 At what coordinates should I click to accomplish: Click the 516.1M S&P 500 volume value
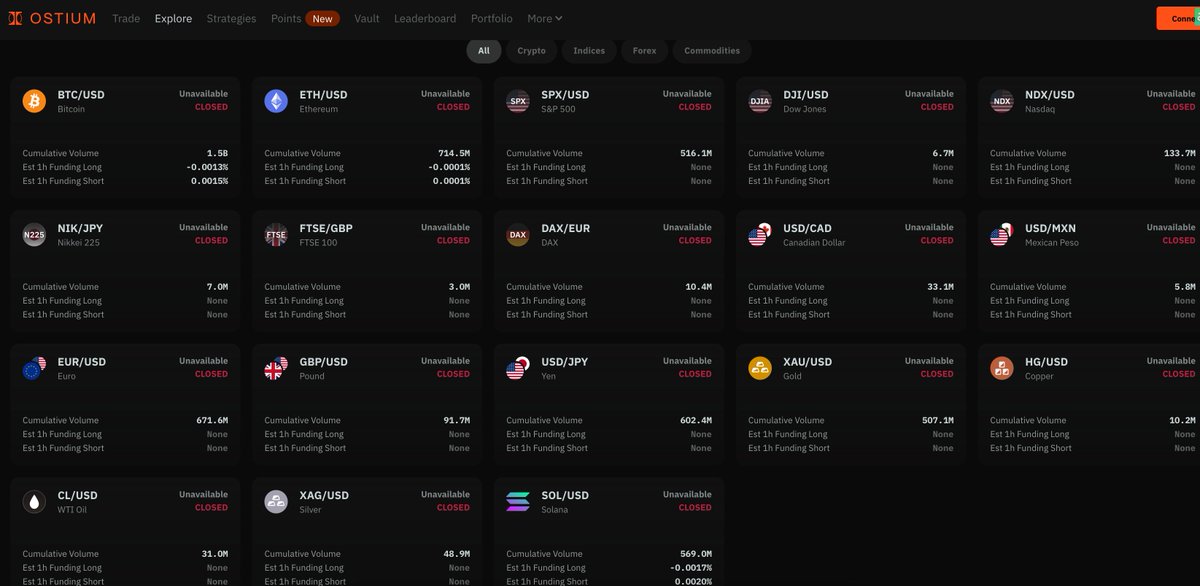(696, 153)
